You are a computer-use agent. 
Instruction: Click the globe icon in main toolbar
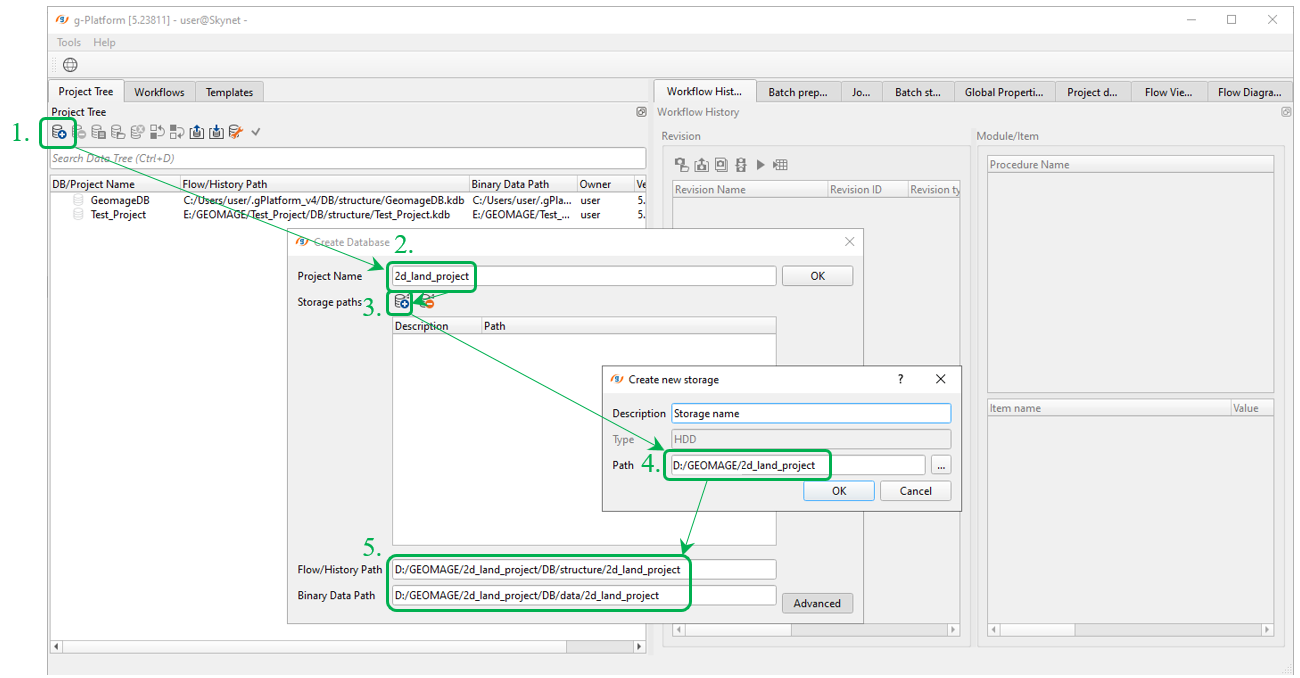(x=70, y=65)
